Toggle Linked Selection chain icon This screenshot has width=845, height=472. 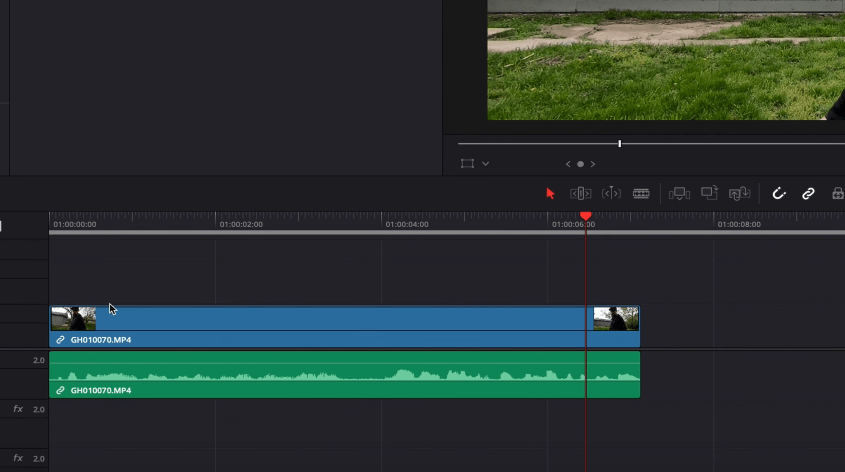click(x=808, y=193)
